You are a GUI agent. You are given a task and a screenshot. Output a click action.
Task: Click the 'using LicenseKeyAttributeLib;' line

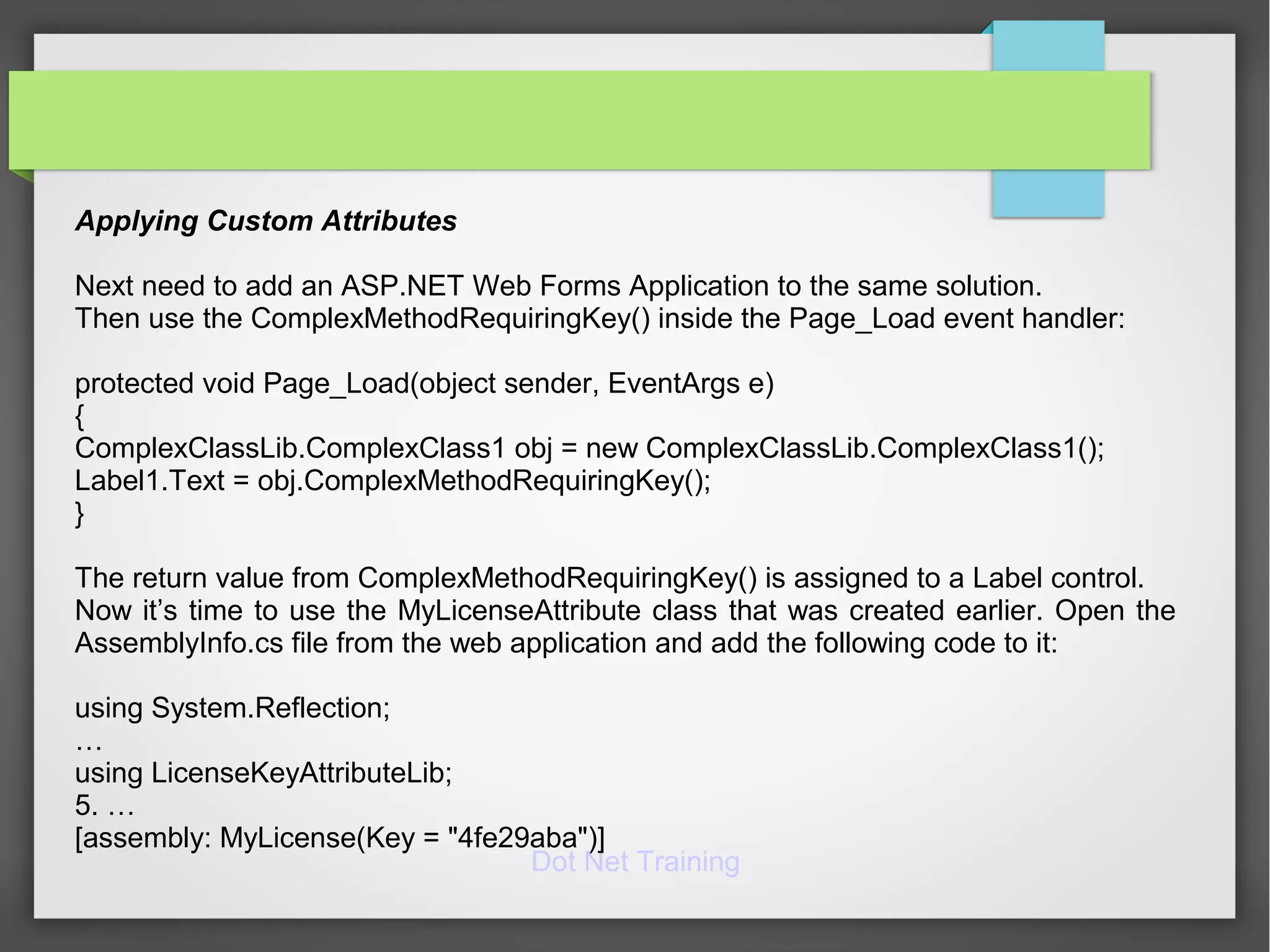point(264,773)
